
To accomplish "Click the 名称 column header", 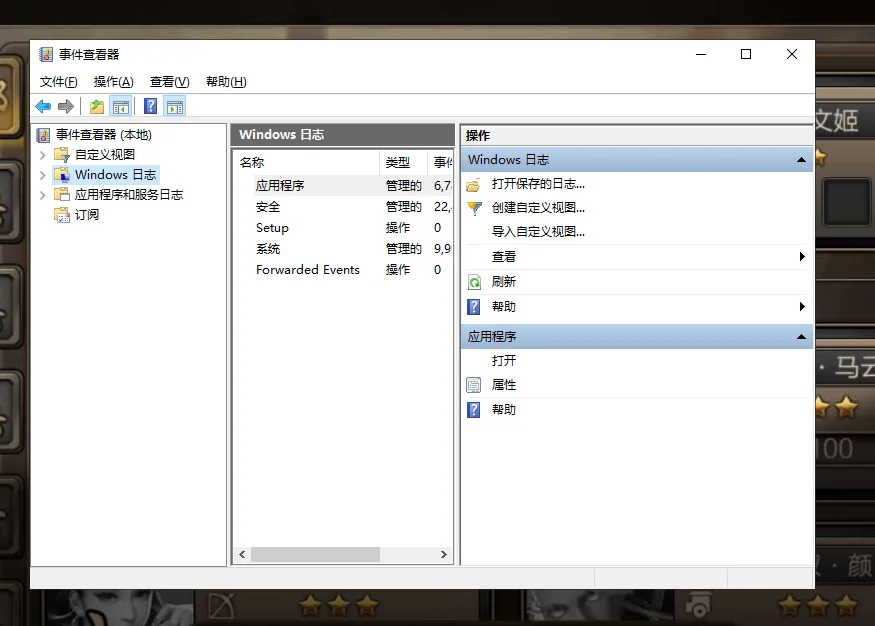I will [306, 163].
